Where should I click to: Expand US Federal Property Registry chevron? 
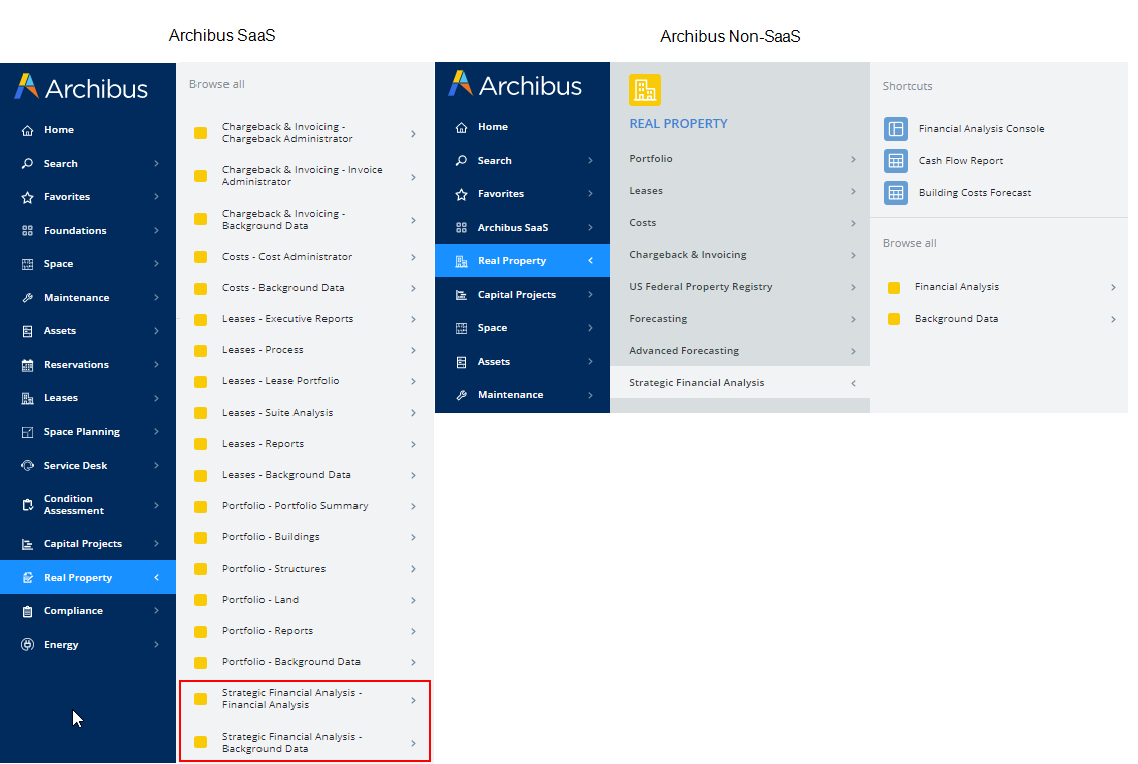[853, 287]
